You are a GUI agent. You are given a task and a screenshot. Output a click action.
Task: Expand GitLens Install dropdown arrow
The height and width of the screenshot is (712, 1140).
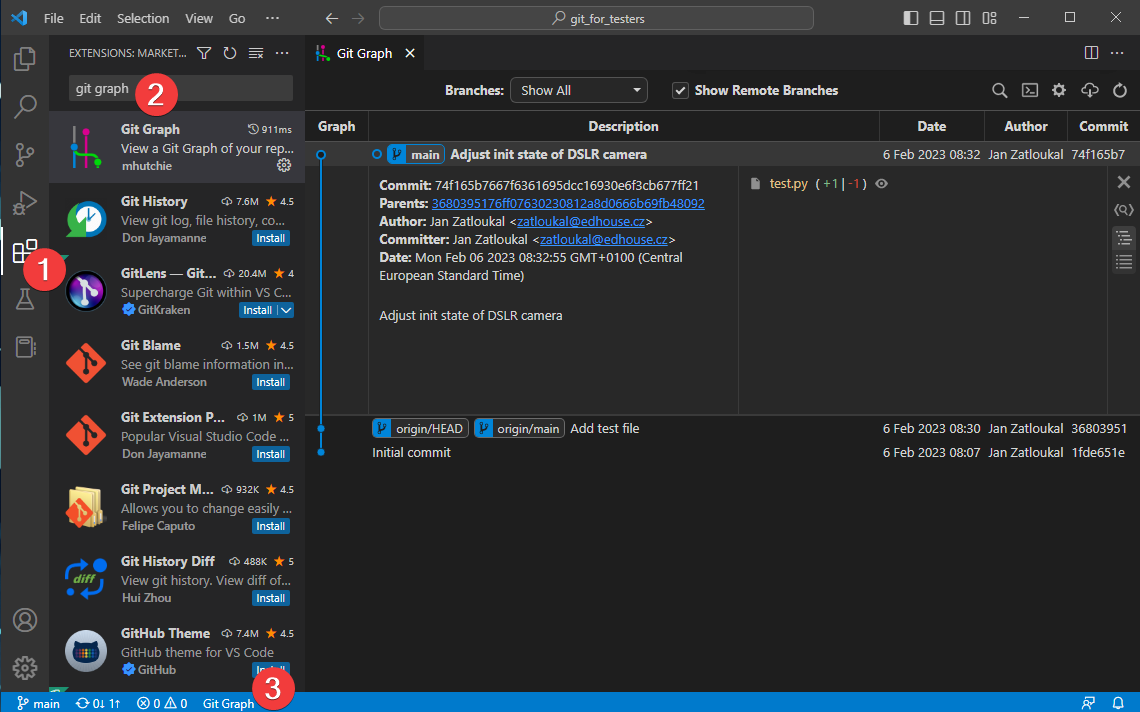point(286,310)
